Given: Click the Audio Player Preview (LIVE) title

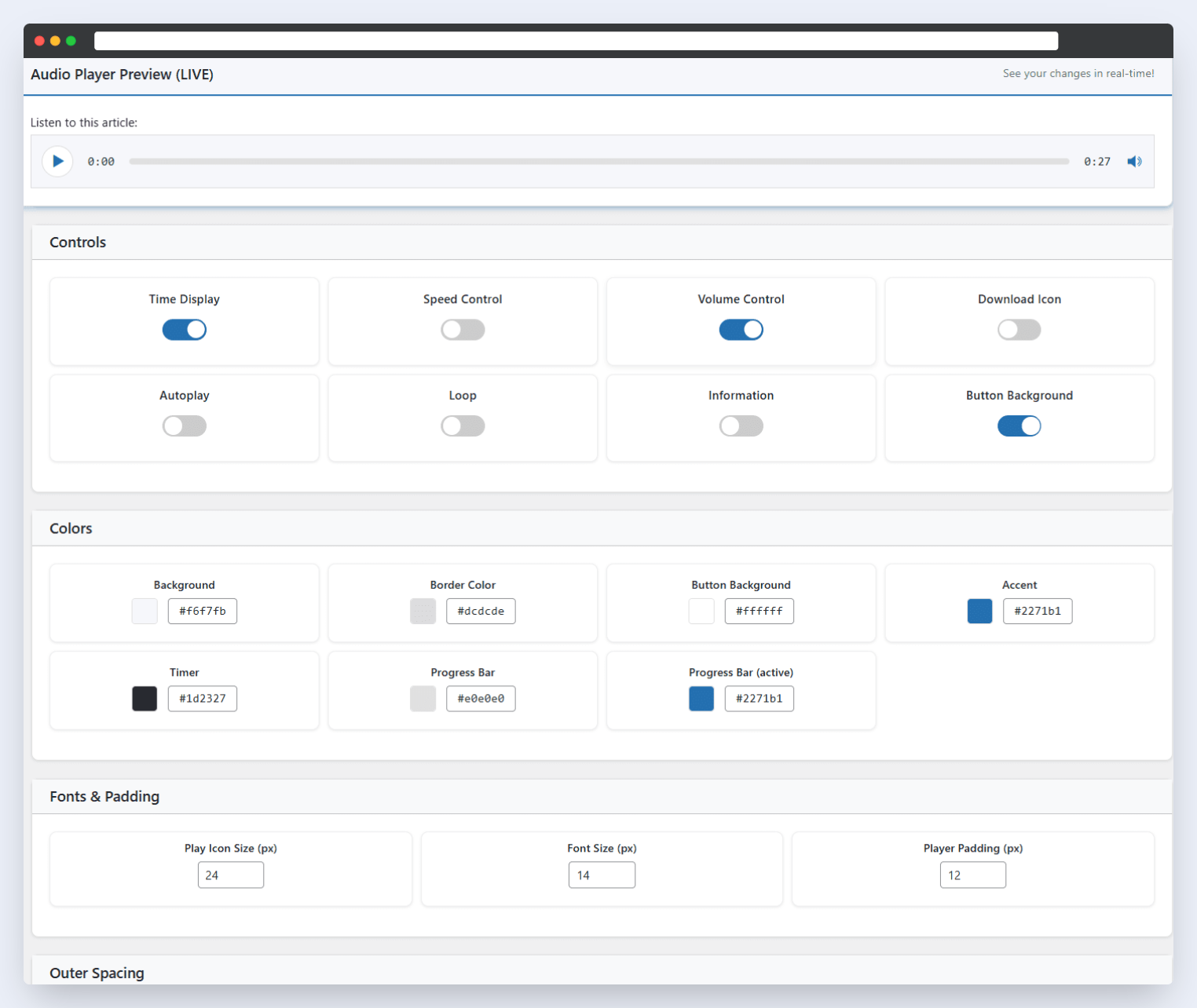Looking at the screenshot, I should point(122,75).
